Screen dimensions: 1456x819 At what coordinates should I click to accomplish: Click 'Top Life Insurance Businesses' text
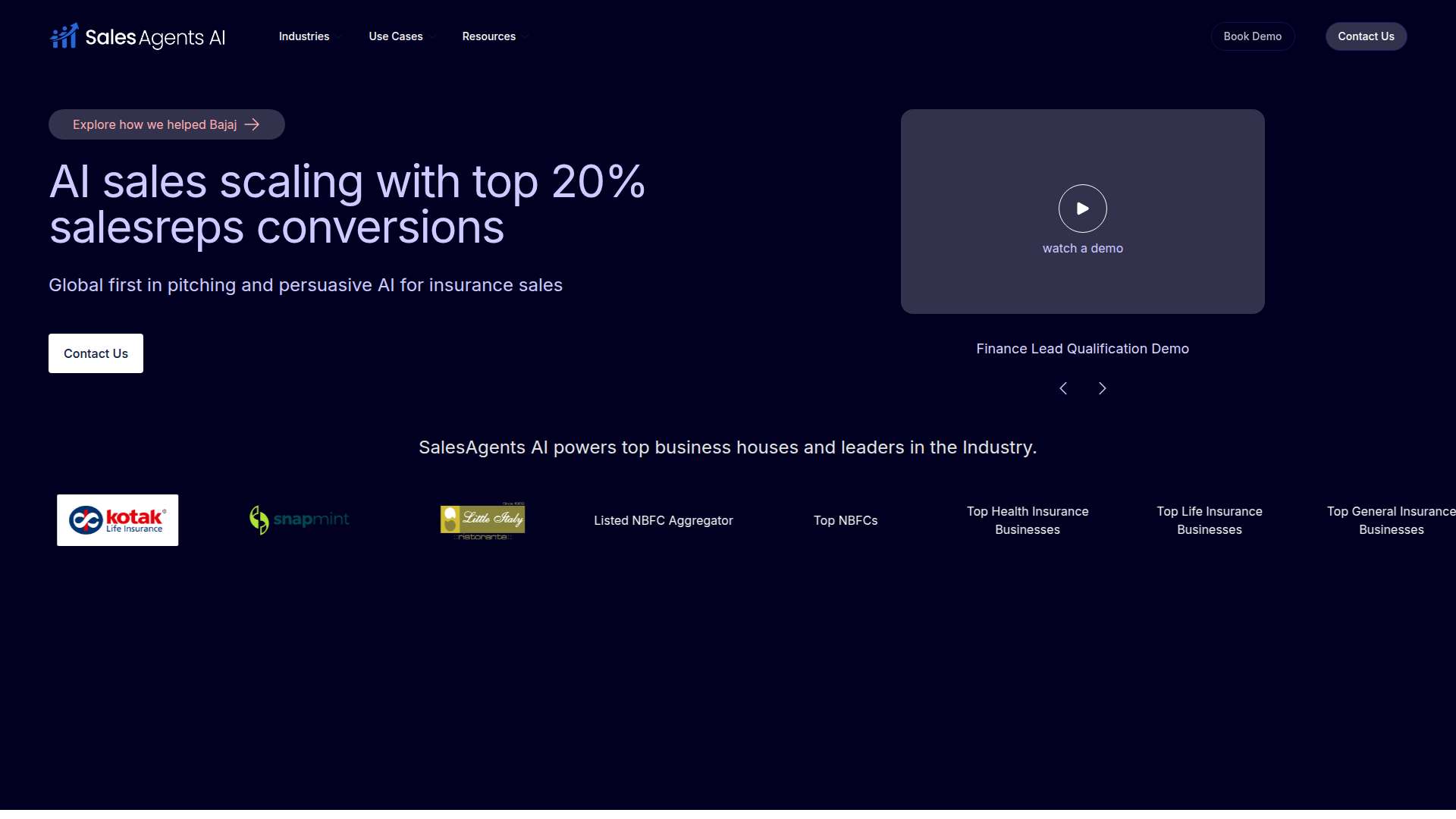(1210, 520)
